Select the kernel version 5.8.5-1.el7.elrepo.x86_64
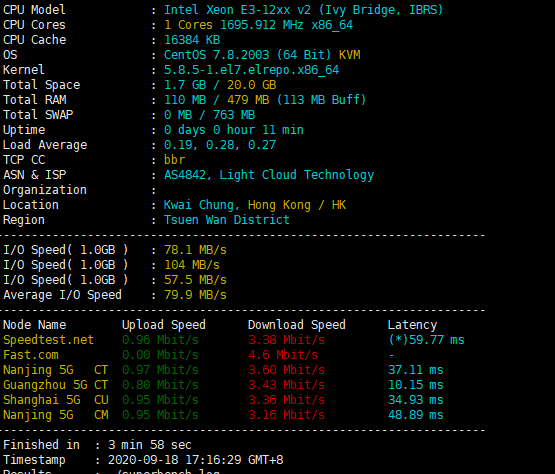The height and width of the screenshot is (474, 555). (x=251, y=70)
